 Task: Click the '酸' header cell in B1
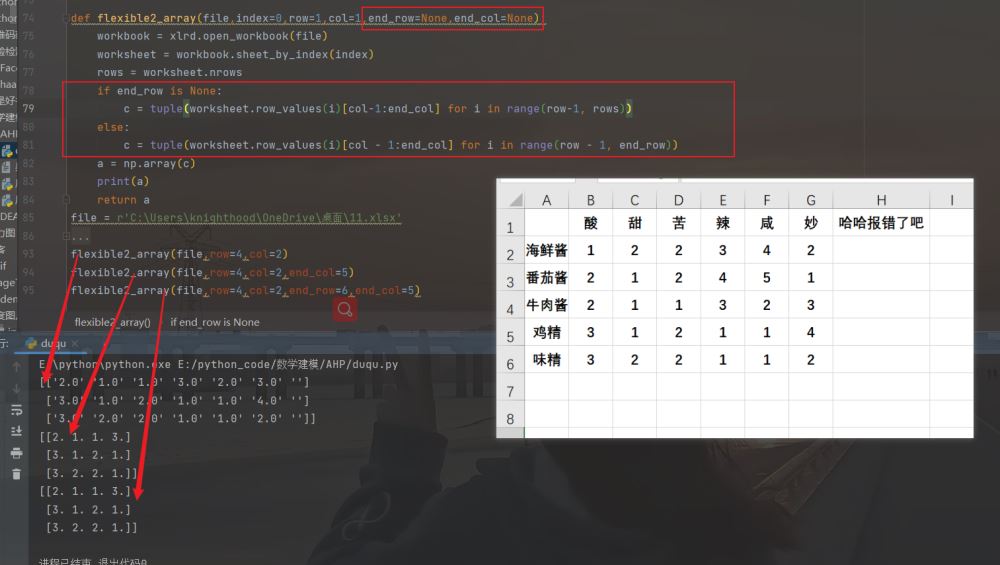coord(591,223)
